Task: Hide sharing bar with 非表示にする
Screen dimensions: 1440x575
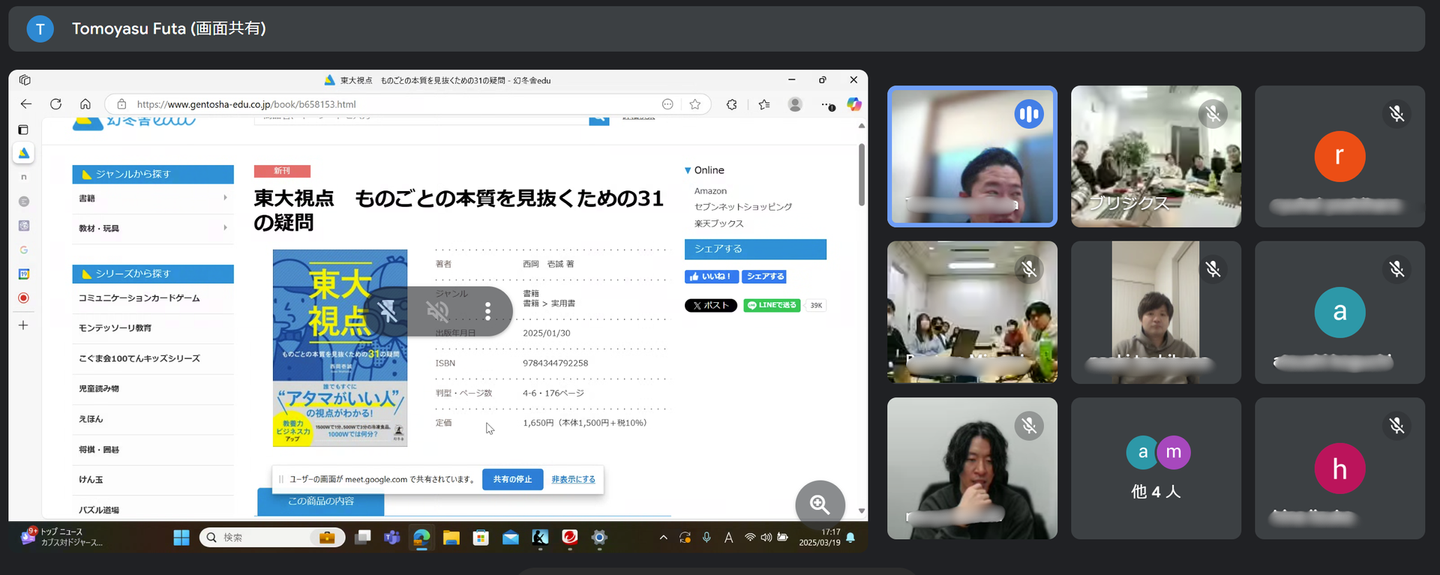Action: [574, 479]
